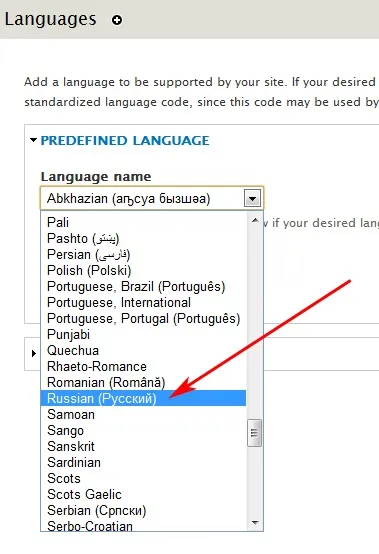
Task: Select Portuguese, Portugal (Português) option
Action: pyautogui.click(x=143, y=319)
